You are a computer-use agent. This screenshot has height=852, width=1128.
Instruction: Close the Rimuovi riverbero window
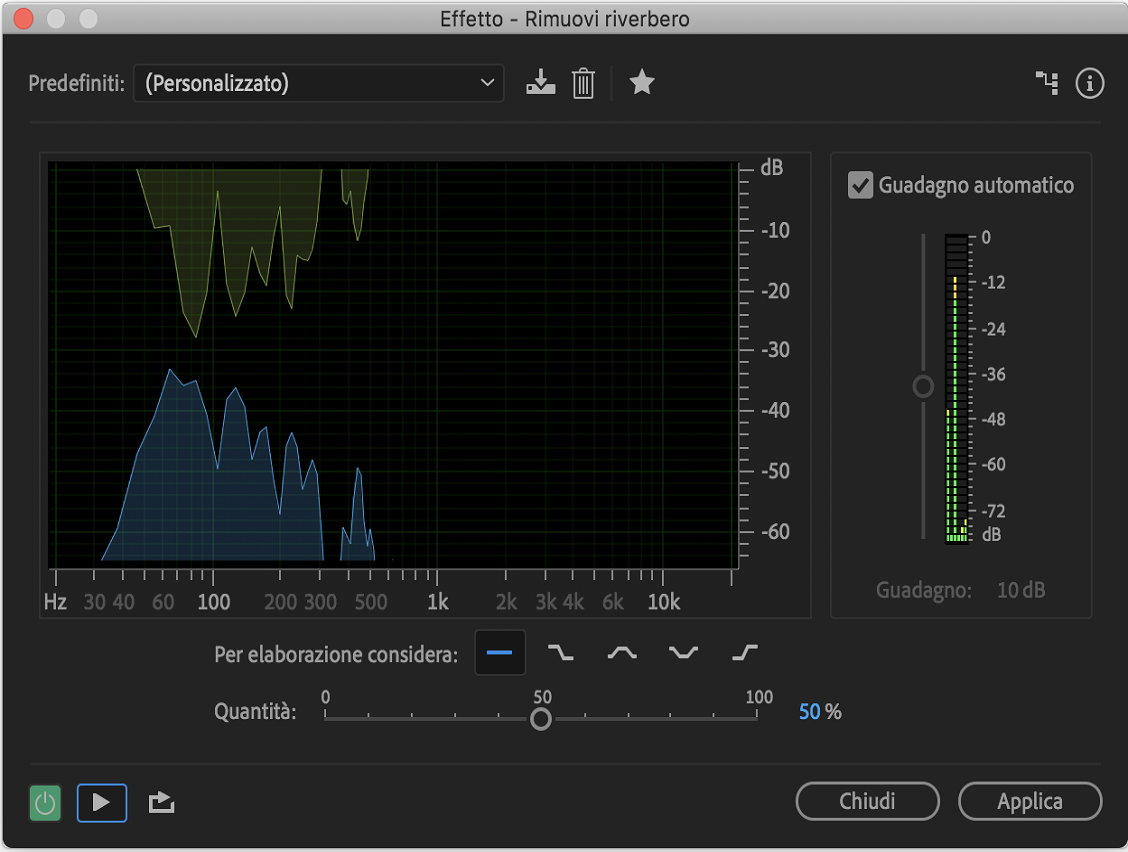click(x=23, y=19)
